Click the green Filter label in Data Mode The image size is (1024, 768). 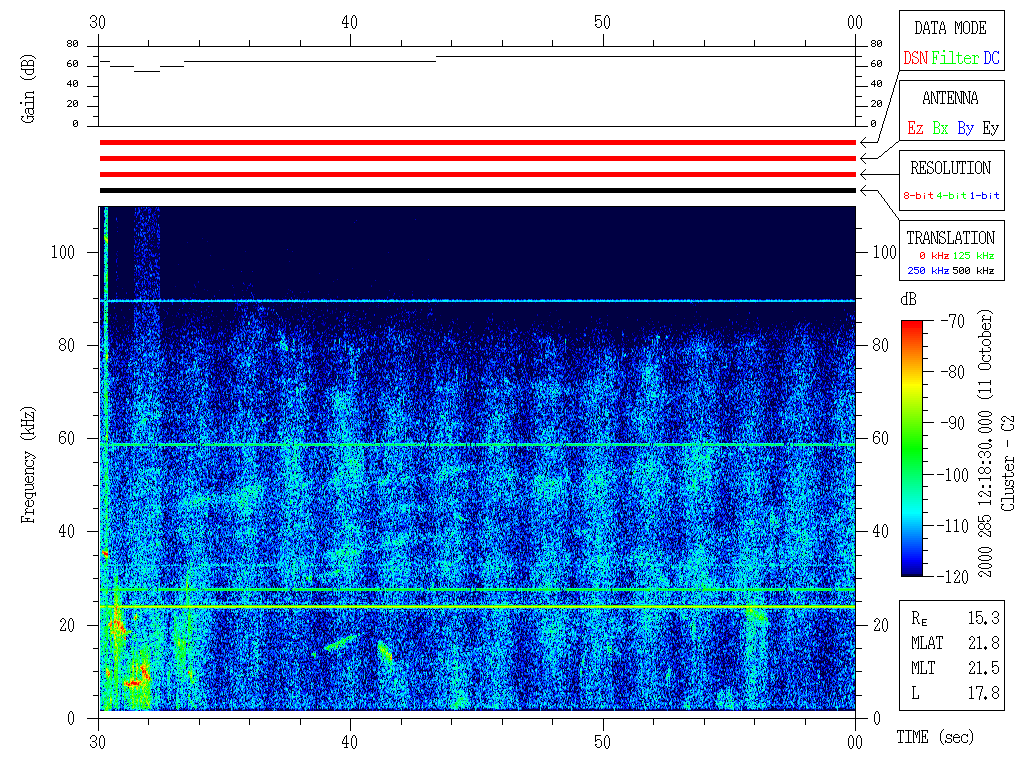pos(955,59)
